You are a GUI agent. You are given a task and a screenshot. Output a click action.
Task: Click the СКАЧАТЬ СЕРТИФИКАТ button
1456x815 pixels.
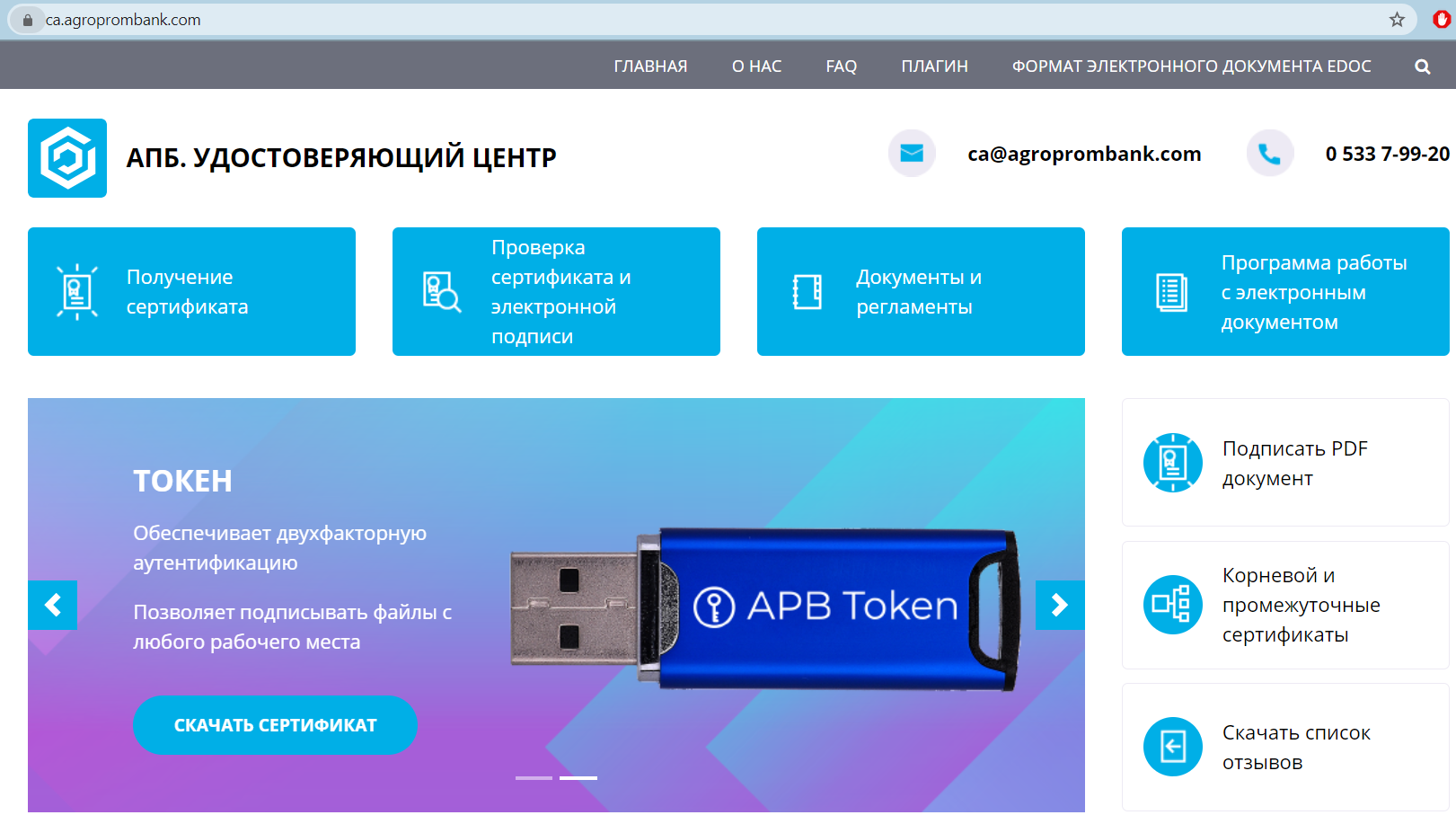275,725
